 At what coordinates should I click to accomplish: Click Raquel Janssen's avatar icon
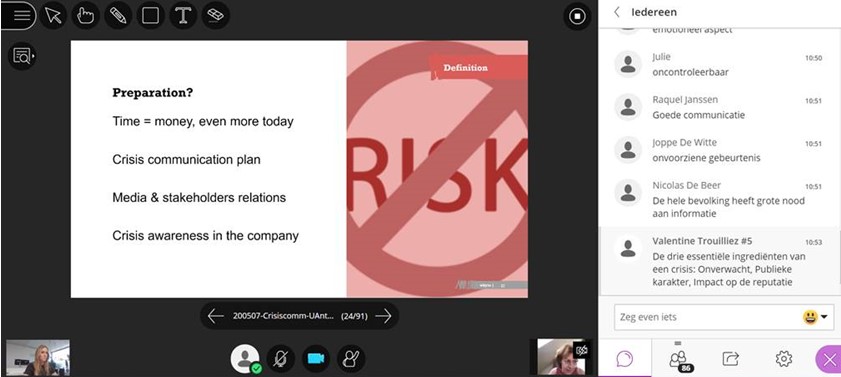pyautogui.click(x=628, y=107)
